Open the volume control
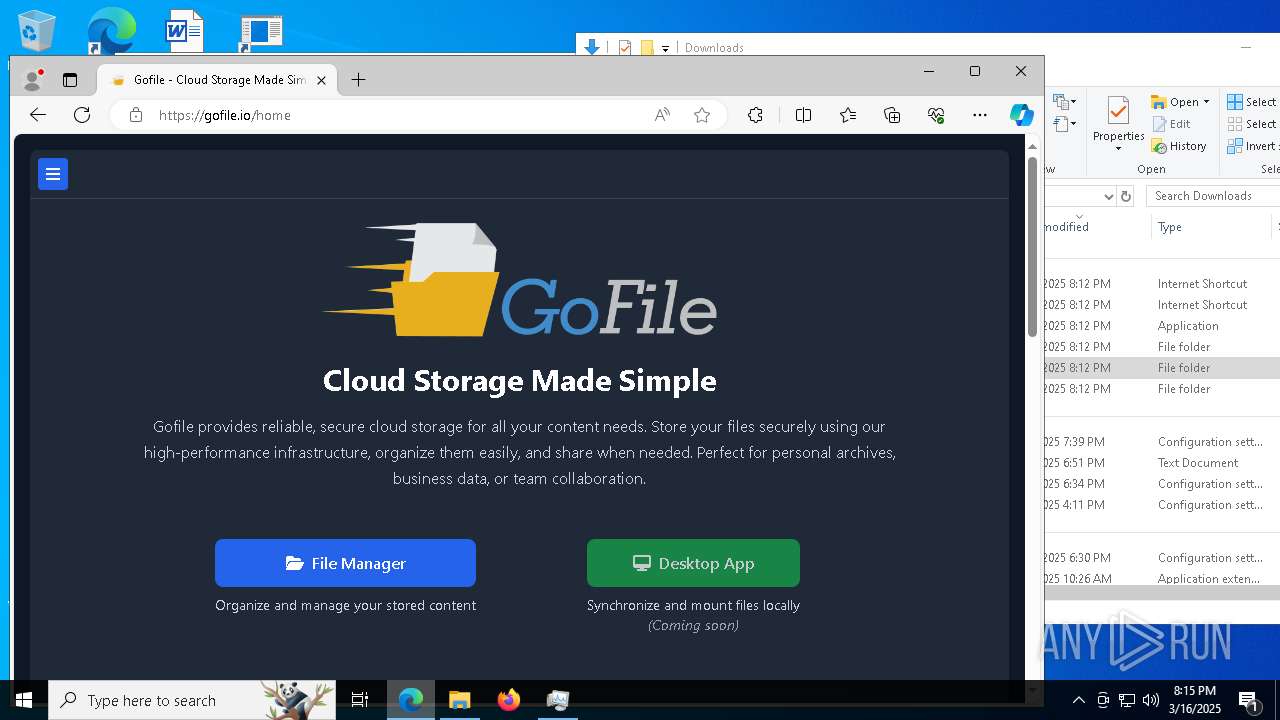Image resolution: width=1280 pixels, height=720 pixels. point(1151,700)
